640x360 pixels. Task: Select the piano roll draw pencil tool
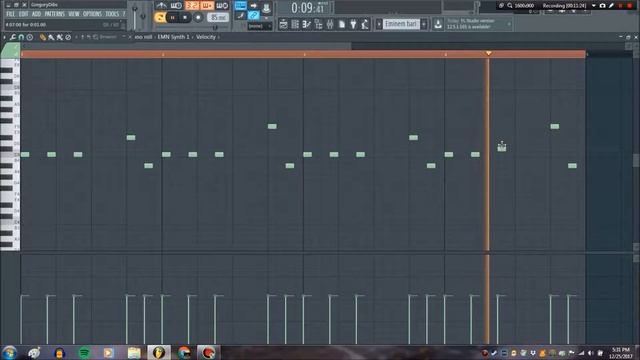tap(42, 37)
